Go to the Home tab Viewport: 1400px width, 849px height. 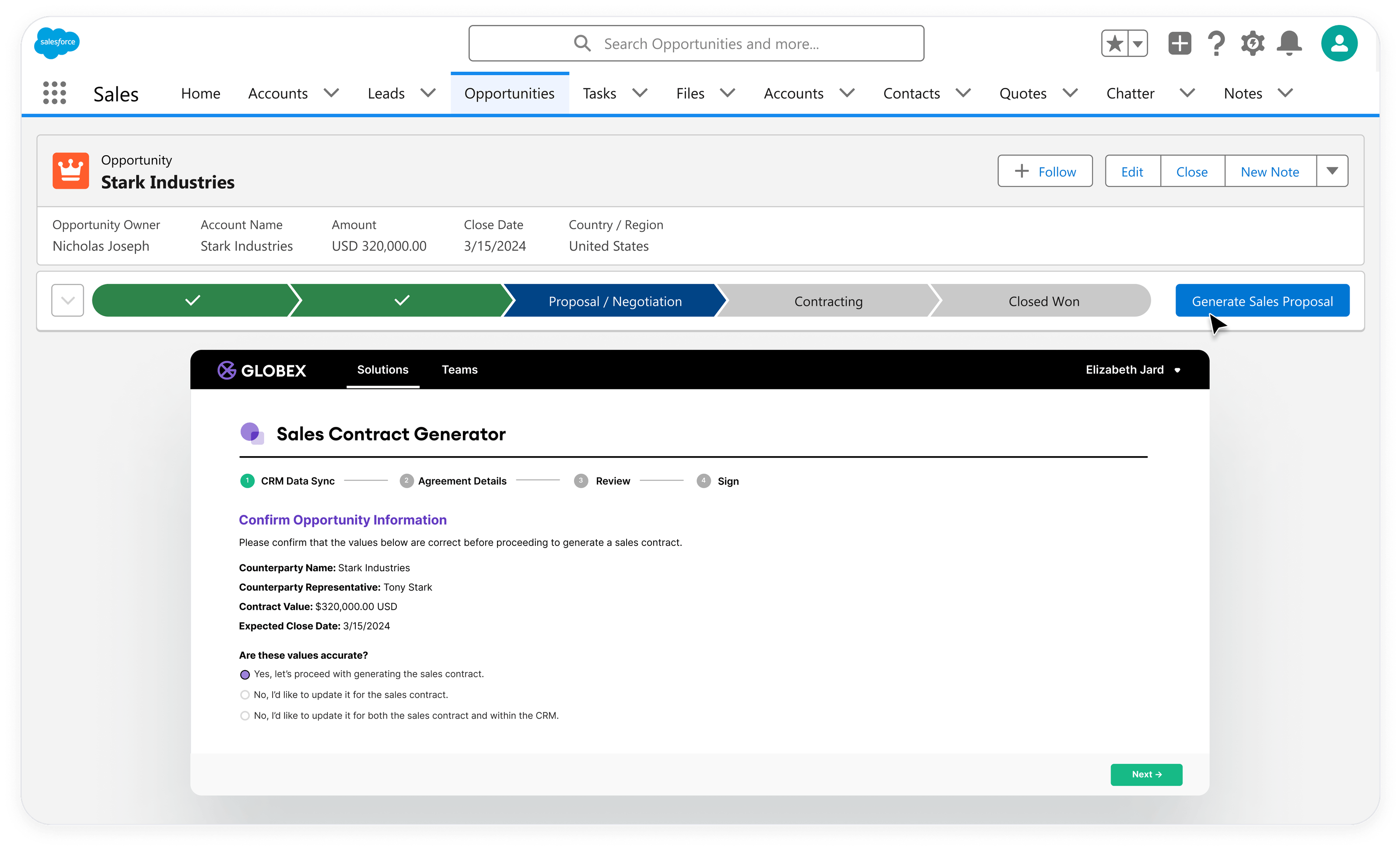click(200, 93)
